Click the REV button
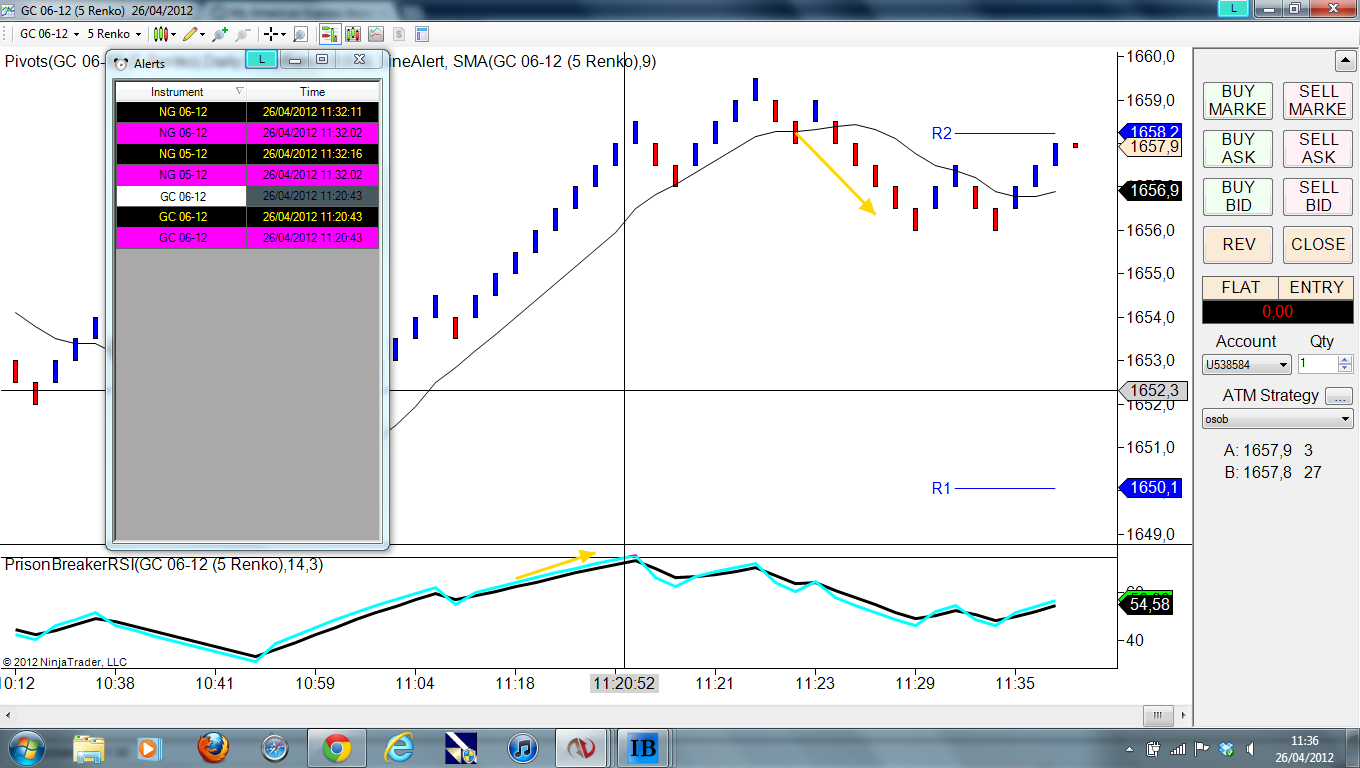 (1238, 244)
